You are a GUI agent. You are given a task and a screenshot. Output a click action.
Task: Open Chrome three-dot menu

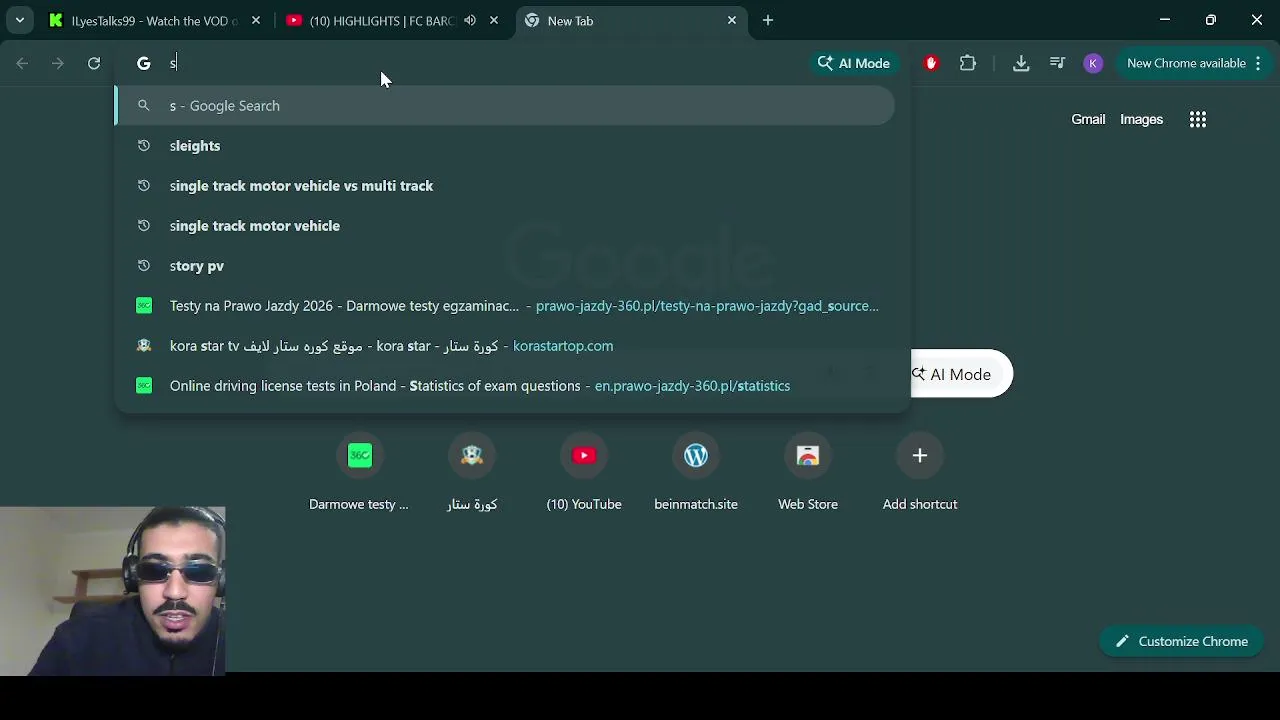(1258, 63)
